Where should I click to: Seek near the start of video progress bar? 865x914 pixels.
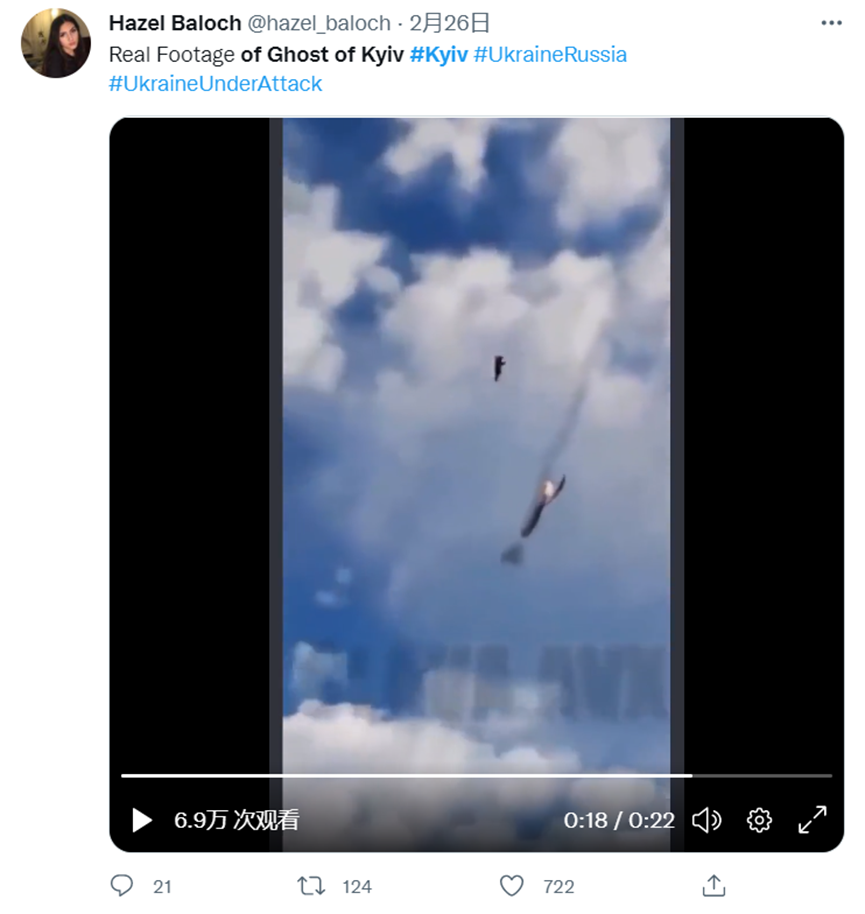[134, 776]
